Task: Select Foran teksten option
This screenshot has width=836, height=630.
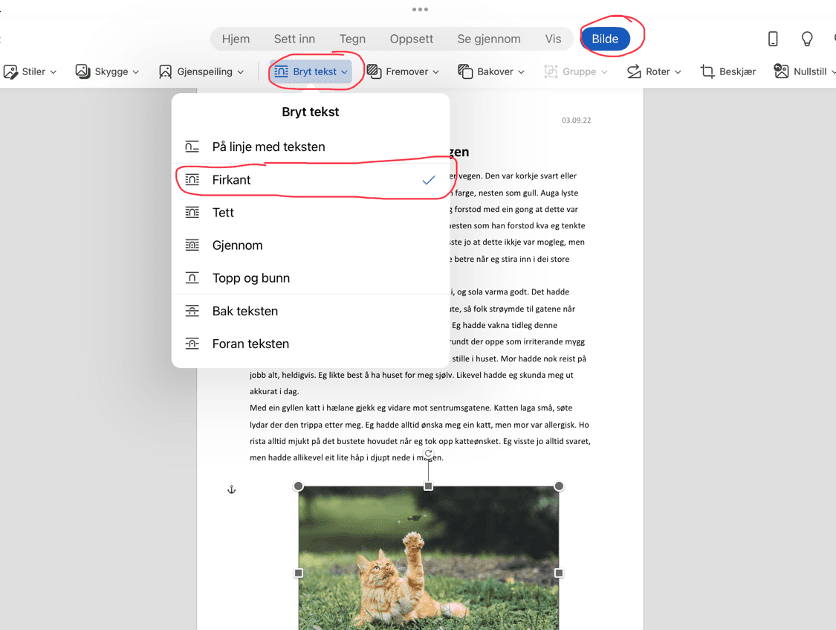Action: (311, 344)
